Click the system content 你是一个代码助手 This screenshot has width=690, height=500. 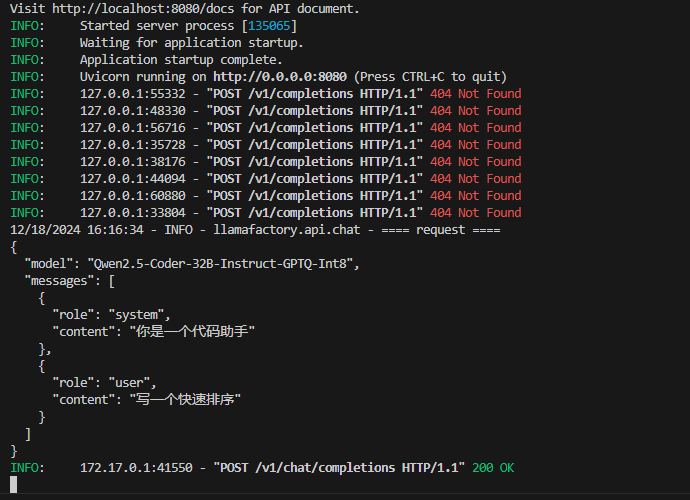pos(192,331)
